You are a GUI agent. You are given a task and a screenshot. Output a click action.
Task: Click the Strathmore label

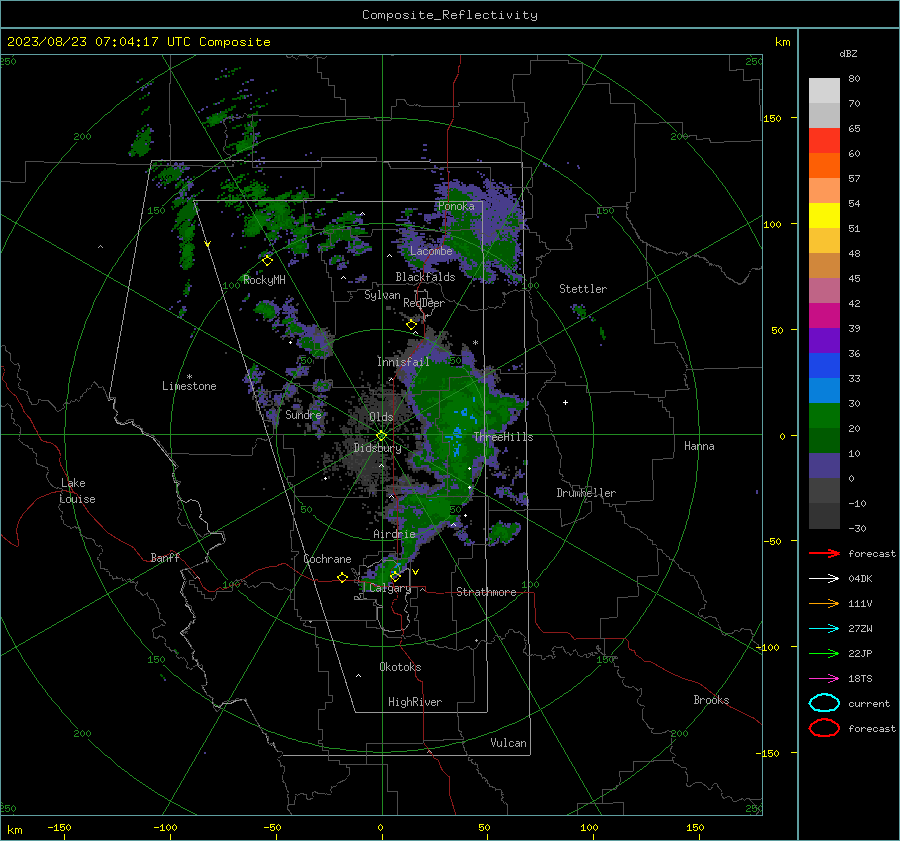pyautogui.click(x=486, y=592)
